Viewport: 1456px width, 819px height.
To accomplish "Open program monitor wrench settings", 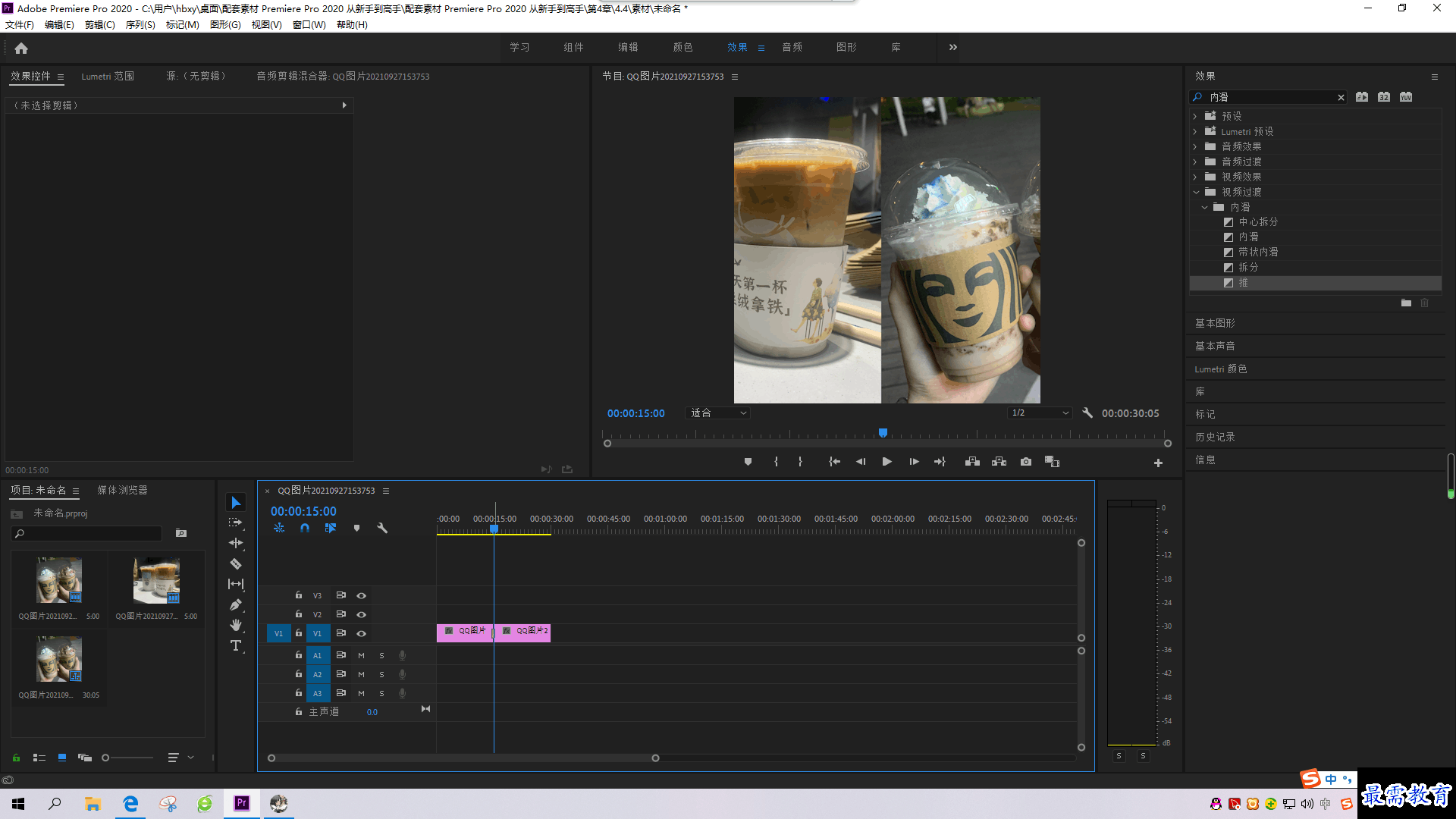I will [1087, 413].
